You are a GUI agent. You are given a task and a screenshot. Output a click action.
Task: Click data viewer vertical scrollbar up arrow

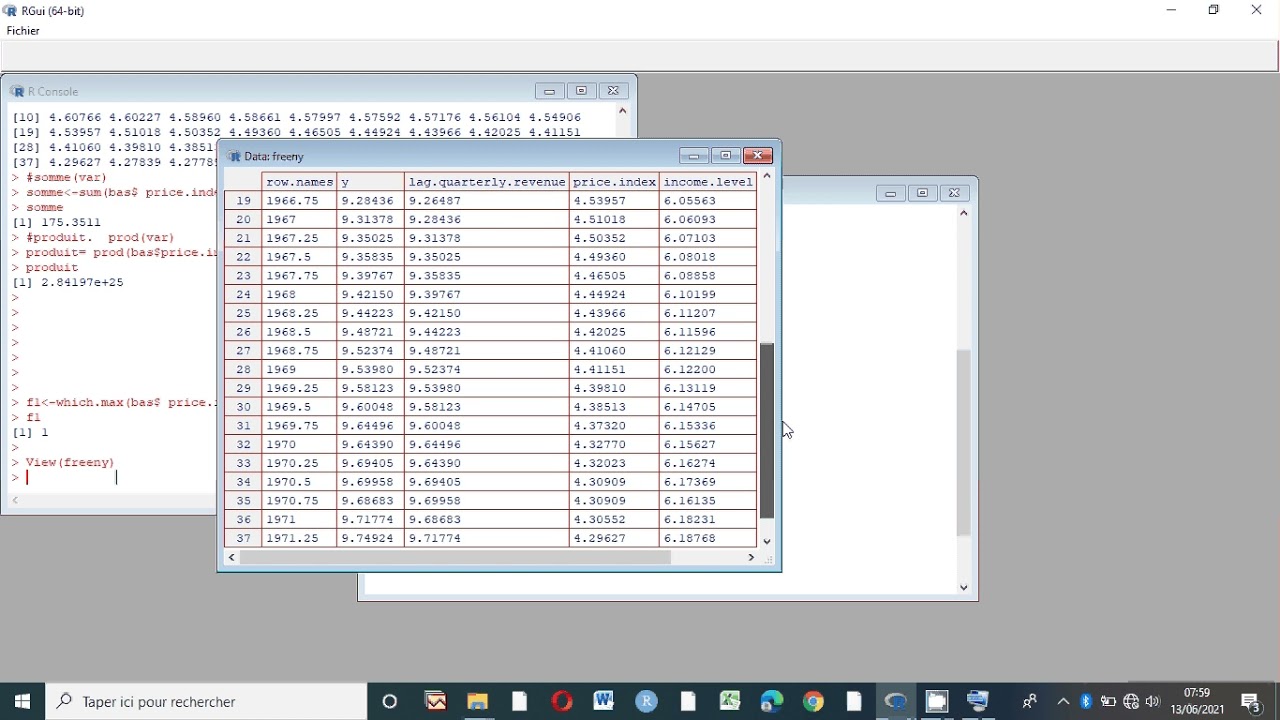coord(767,176)
